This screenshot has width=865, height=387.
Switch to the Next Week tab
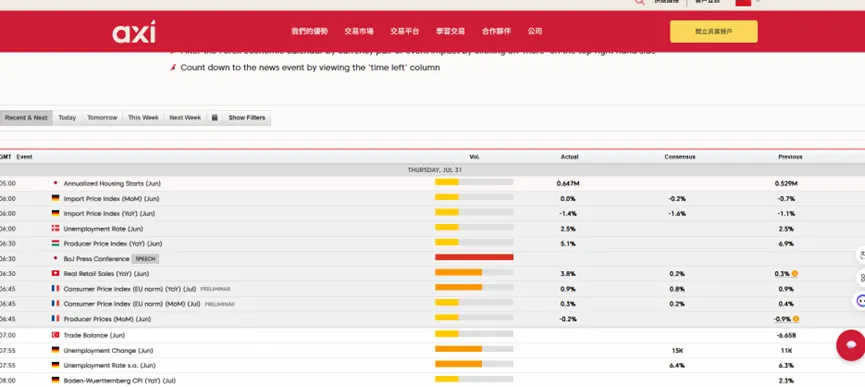[185, 118]
